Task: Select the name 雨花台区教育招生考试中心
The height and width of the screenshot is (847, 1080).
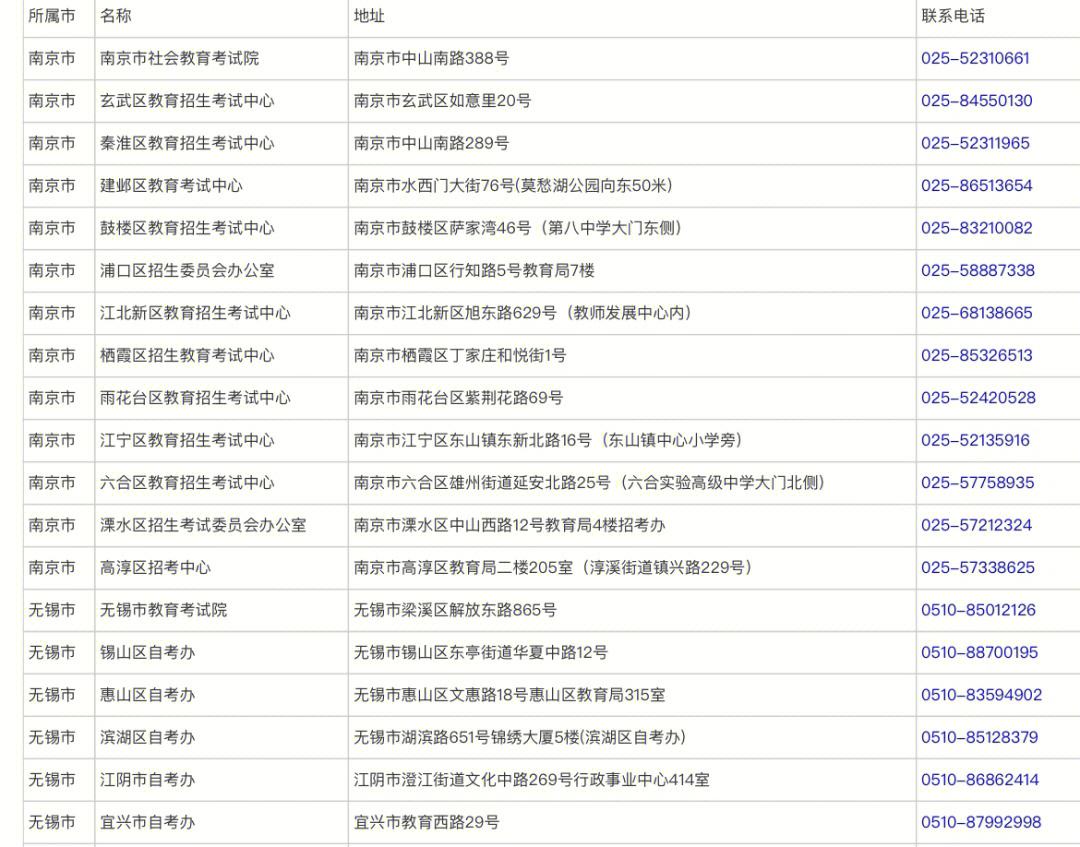Action: [x=195, y=398]
